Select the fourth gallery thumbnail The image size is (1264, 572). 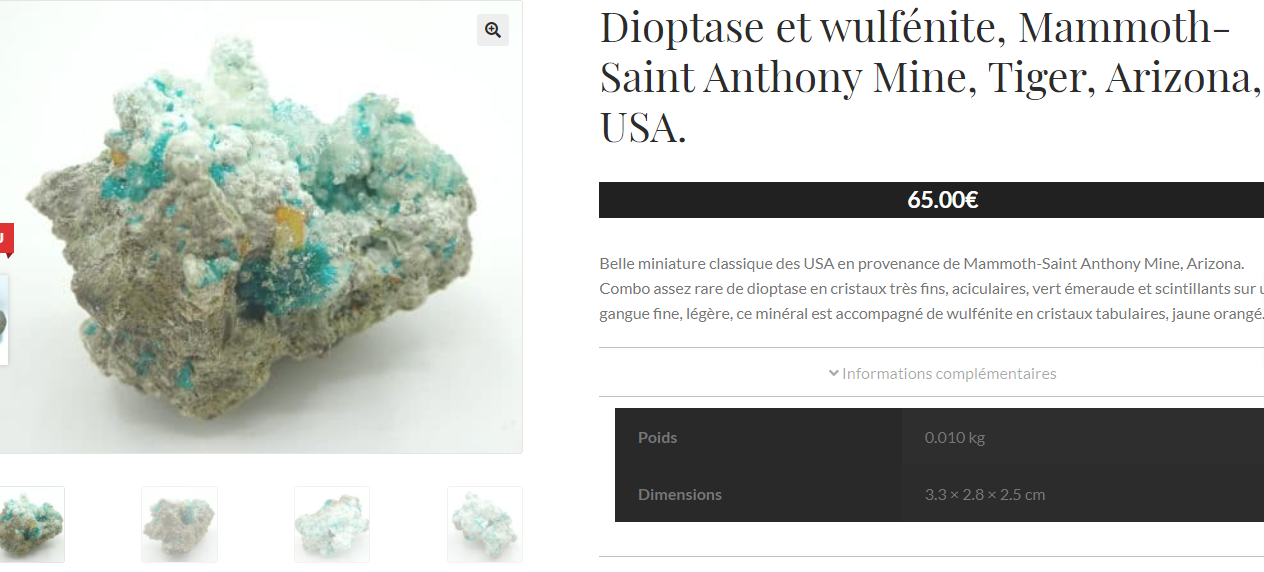coord(485,524)
